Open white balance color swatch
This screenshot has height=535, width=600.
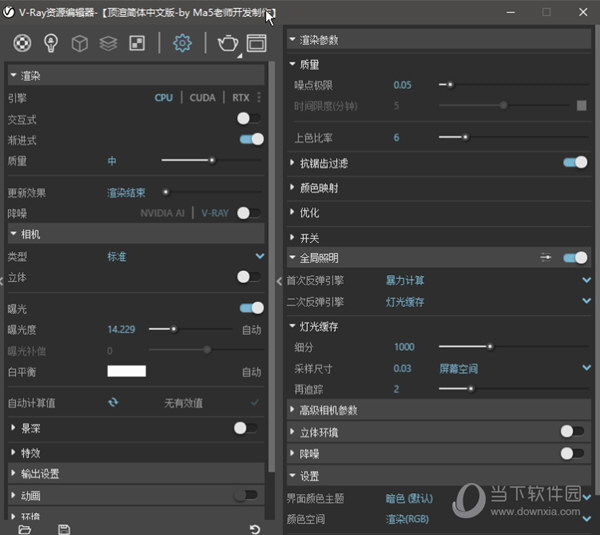[x=127, y=371]
